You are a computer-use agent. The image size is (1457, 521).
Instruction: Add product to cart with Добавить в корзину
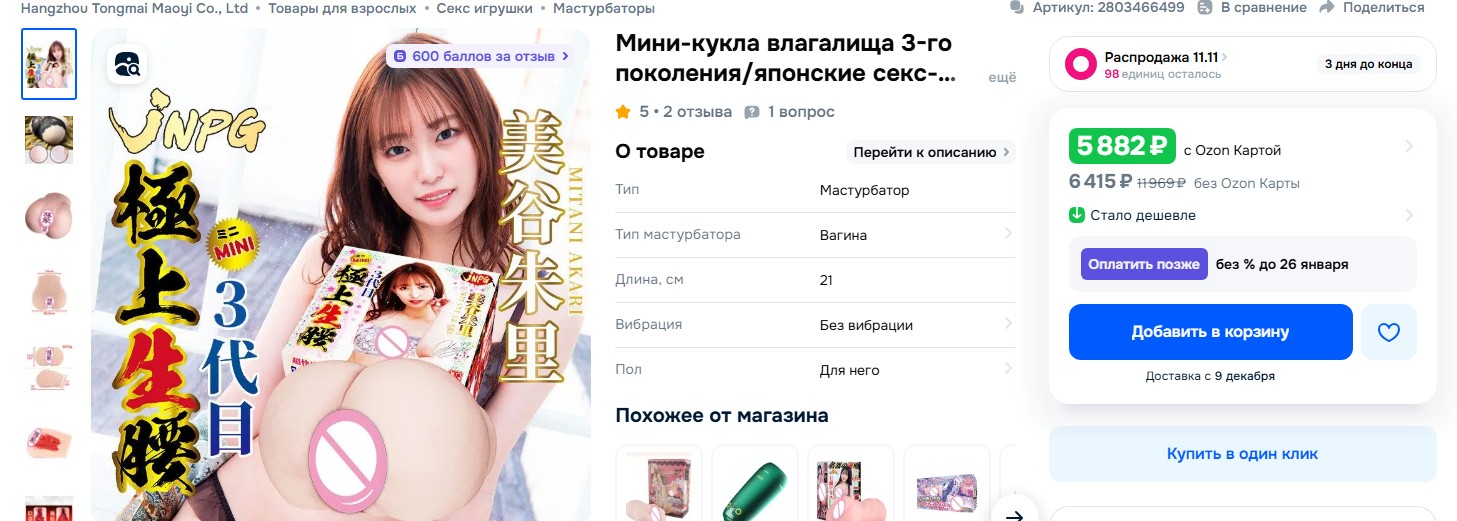(1210, 332)
